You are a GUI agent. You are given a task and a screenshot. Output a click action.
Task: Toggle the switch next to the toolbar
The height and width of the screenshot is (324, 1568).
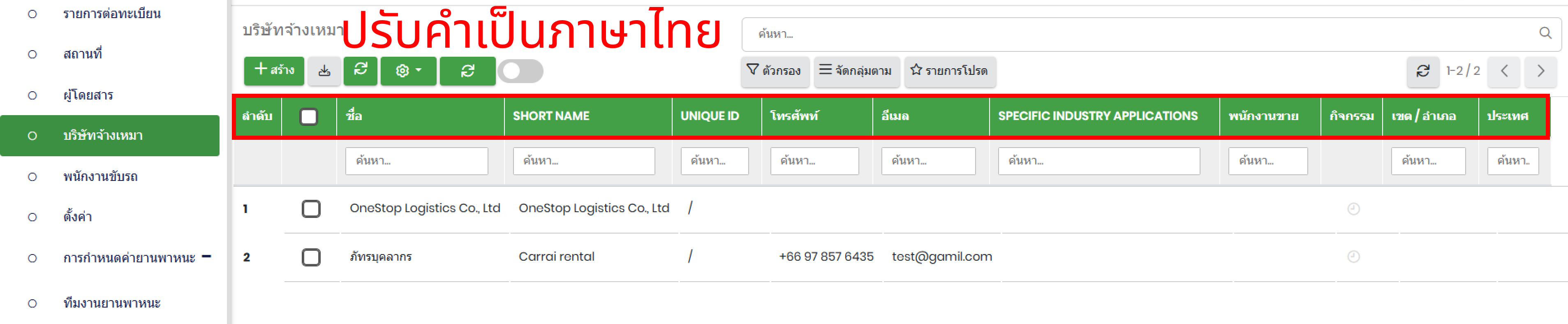(x=520, y=71)
